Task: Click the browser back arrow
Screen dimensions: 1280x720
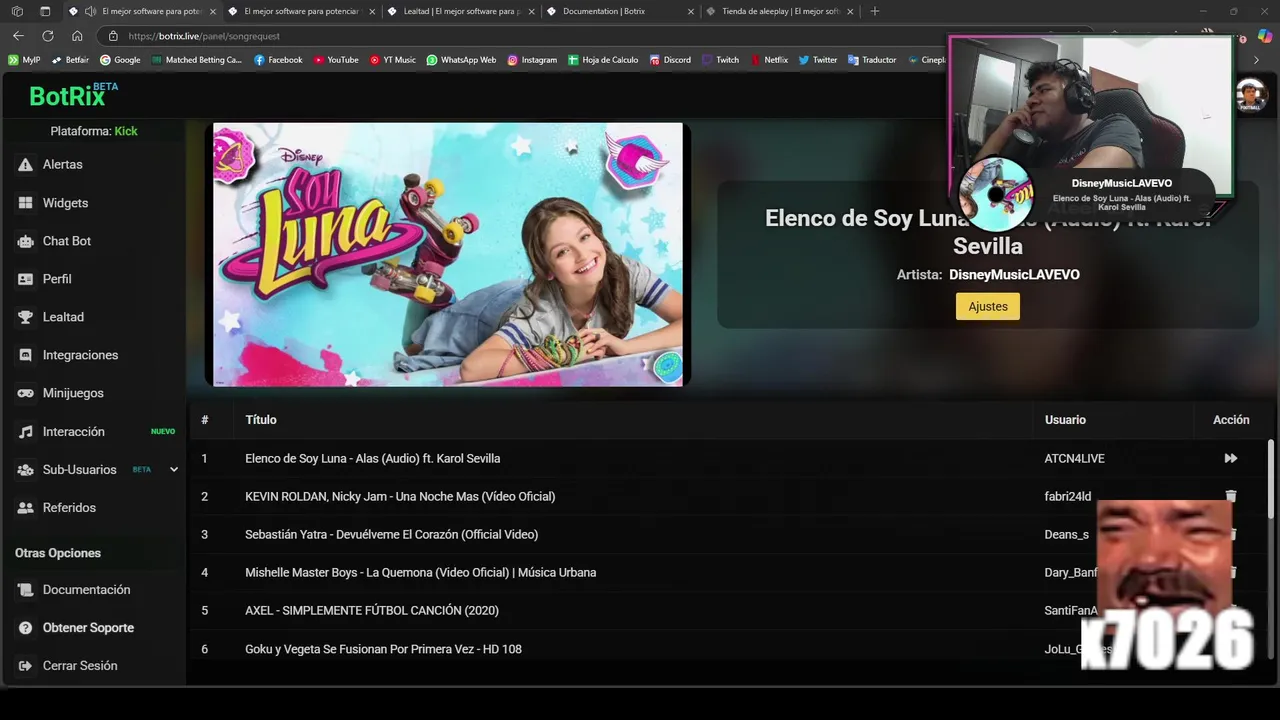Action: point(18,35)
